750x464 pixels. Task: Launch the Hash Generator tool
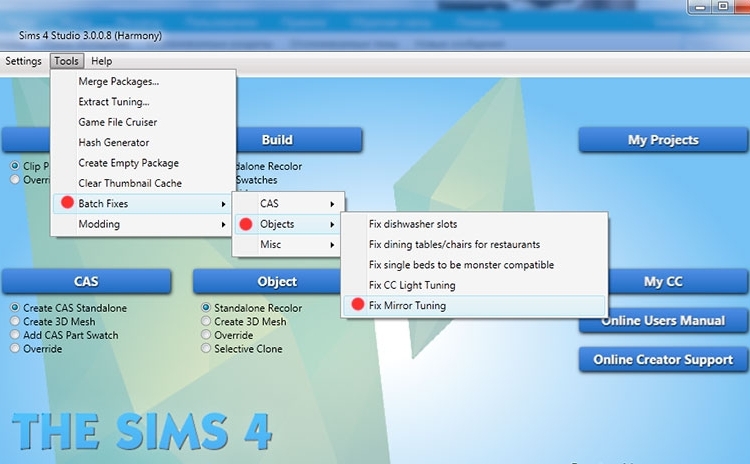(114, 143)
